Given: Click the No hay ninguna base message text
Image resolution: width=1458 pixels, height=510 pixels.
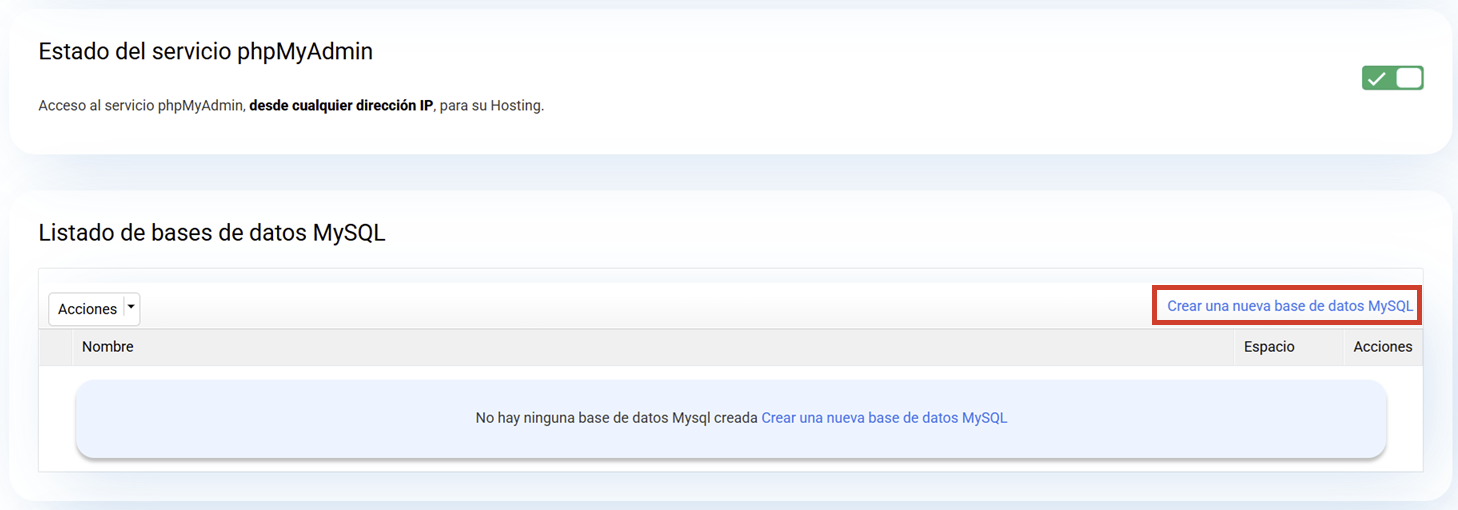Looking at the screenshot, I should [x=616, y=418].
